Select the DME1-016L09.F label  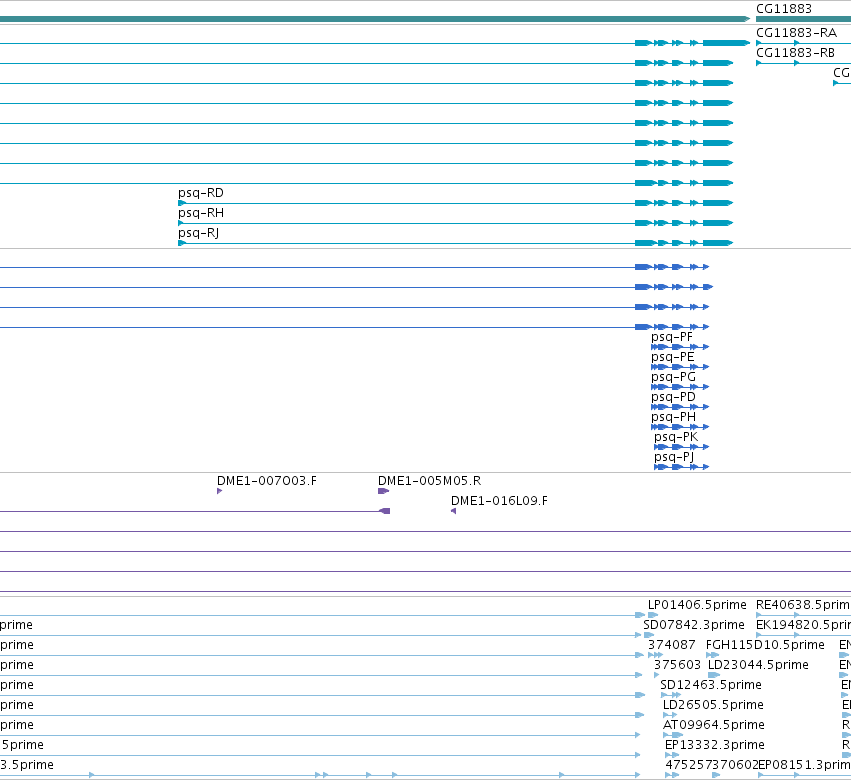pyautogui.click(x=499, y=501)
